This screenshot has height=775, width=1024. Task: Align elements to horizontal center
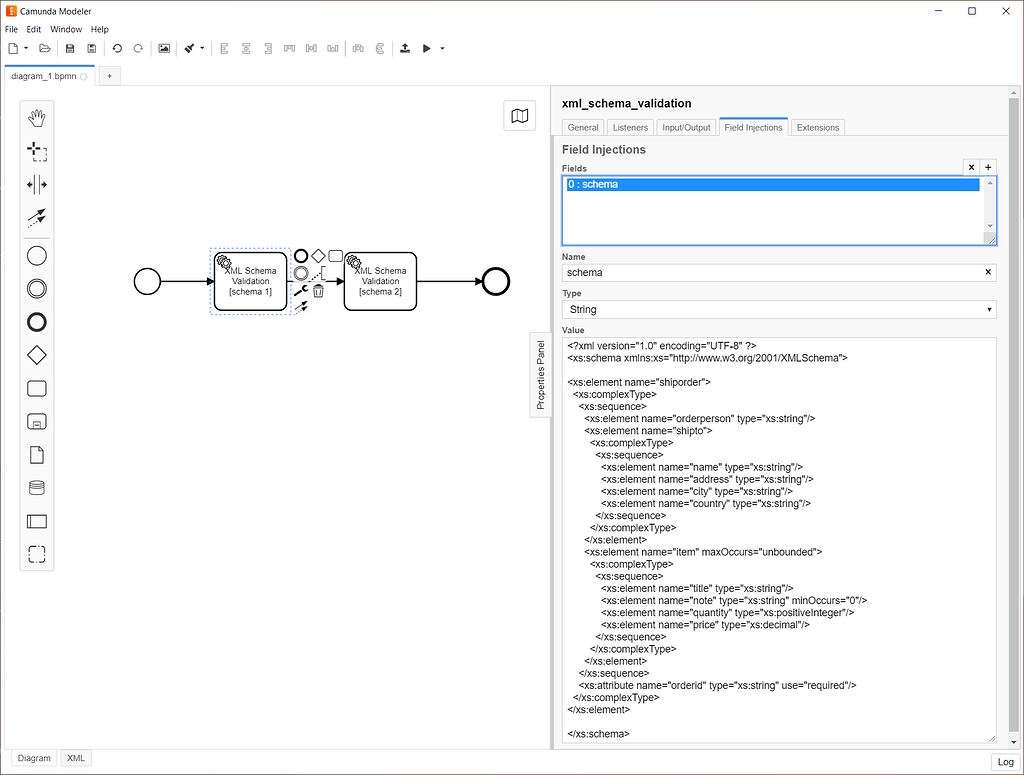click(246, 48)
